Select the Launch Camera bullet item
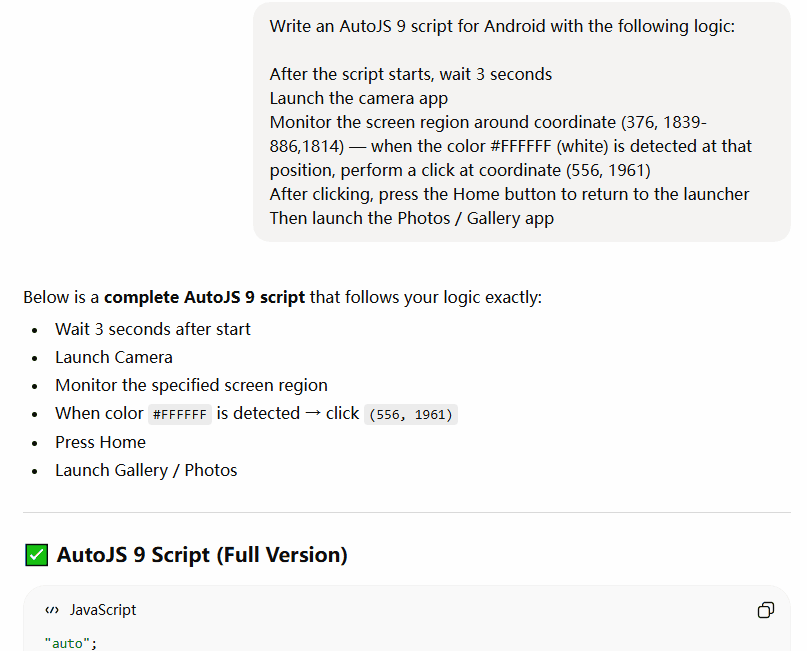807x651 pixels. (x=113, y=357)
